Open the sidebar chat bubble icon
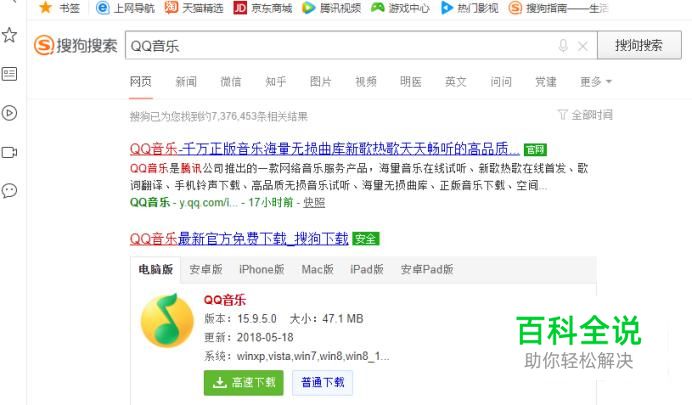Viewport: 692px width, 405px height. coord(9,191)
